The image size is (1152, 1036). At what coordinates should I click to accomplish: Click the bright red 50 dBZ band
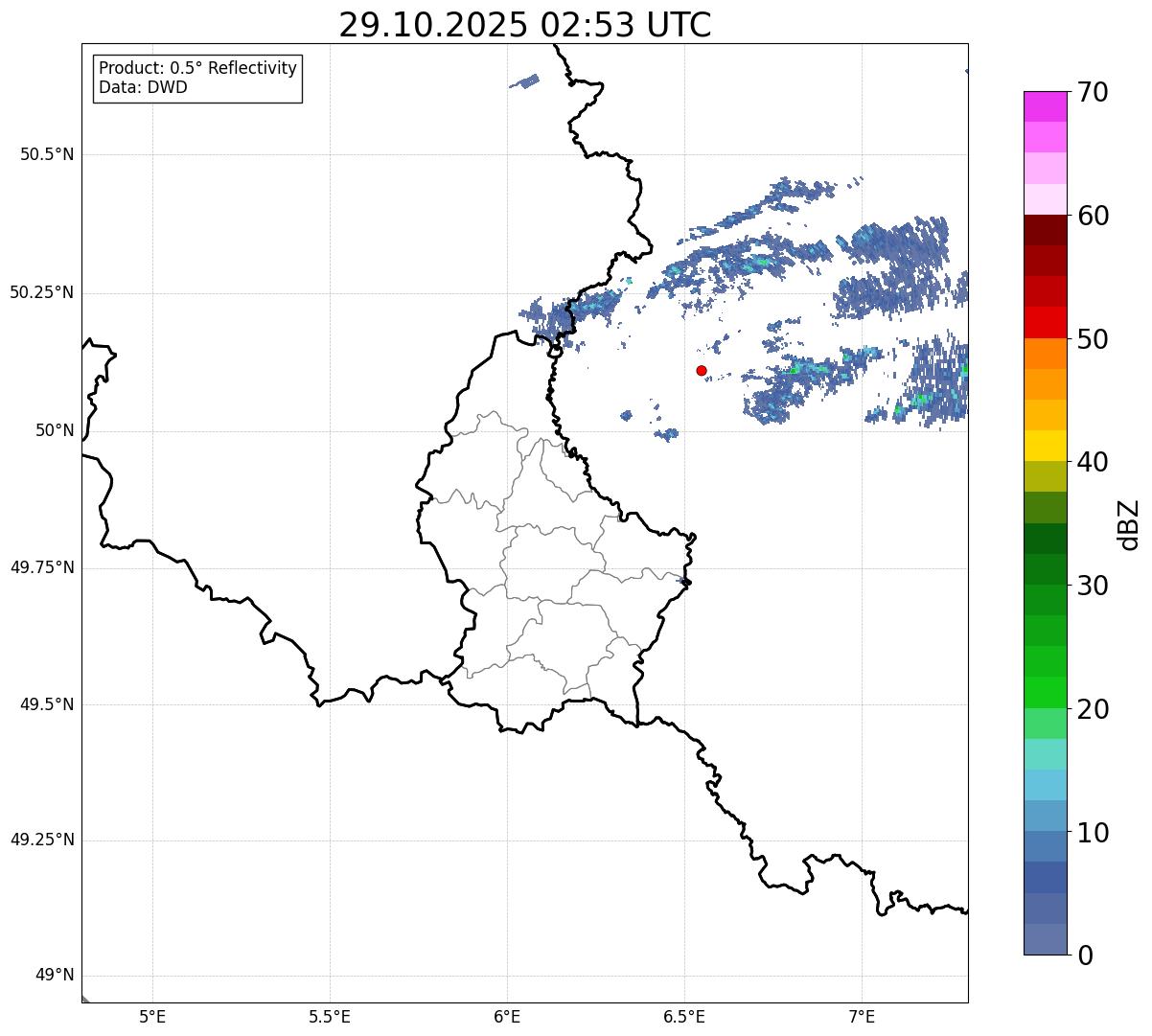click(1045, 323)
